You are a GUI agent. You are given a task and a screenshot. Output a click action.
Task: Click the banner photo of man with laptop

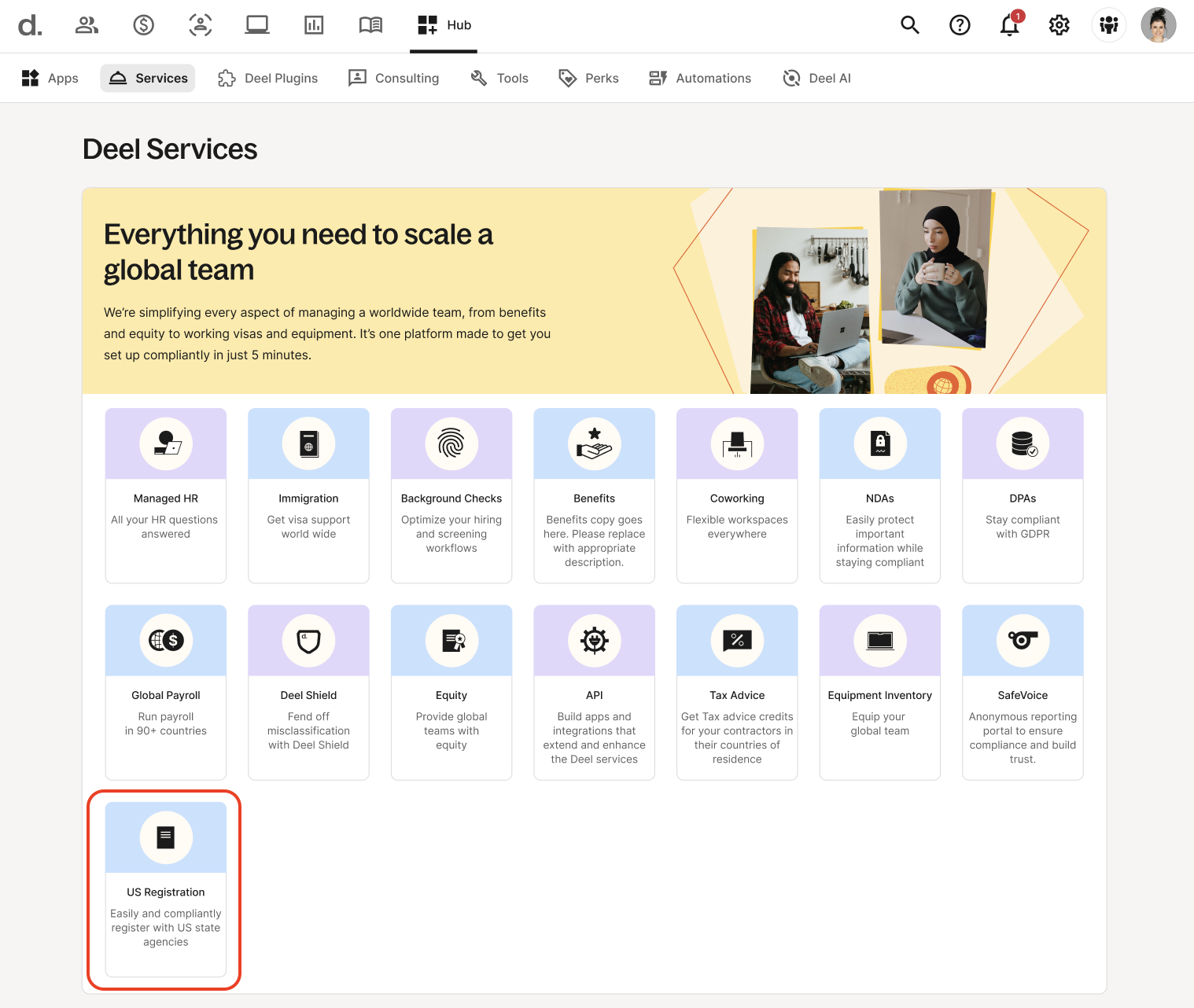pos(810,311)
